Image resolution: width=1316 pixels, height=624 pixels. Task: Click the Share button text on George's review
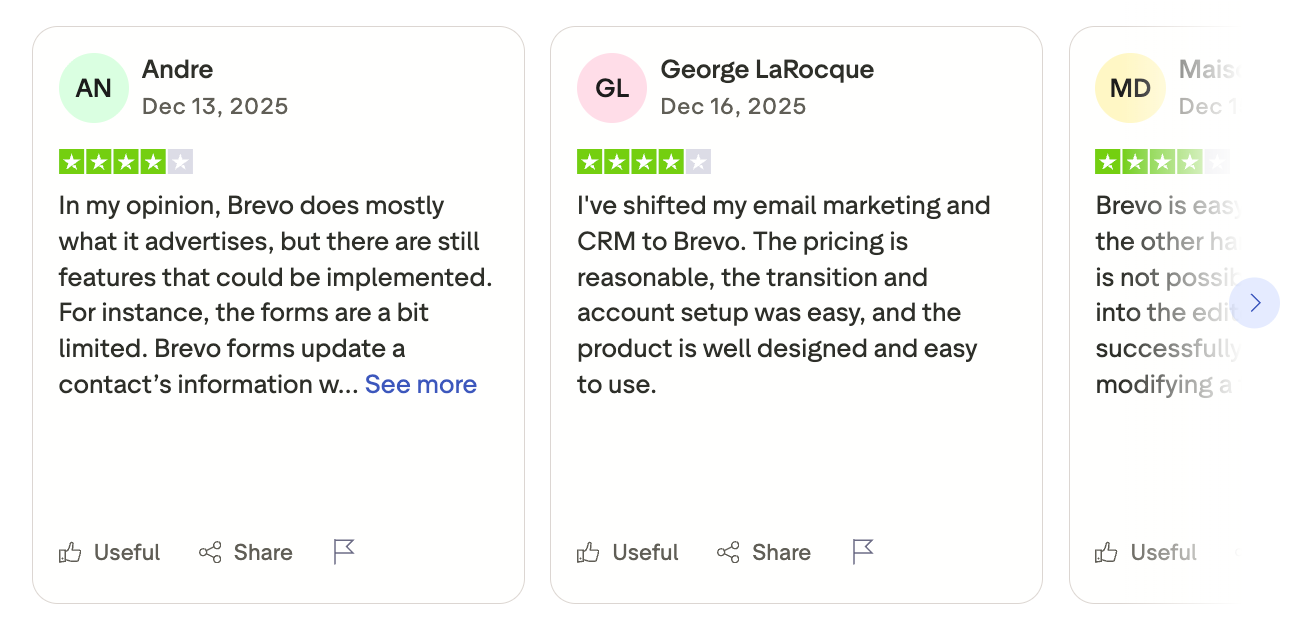pos(781,552)
